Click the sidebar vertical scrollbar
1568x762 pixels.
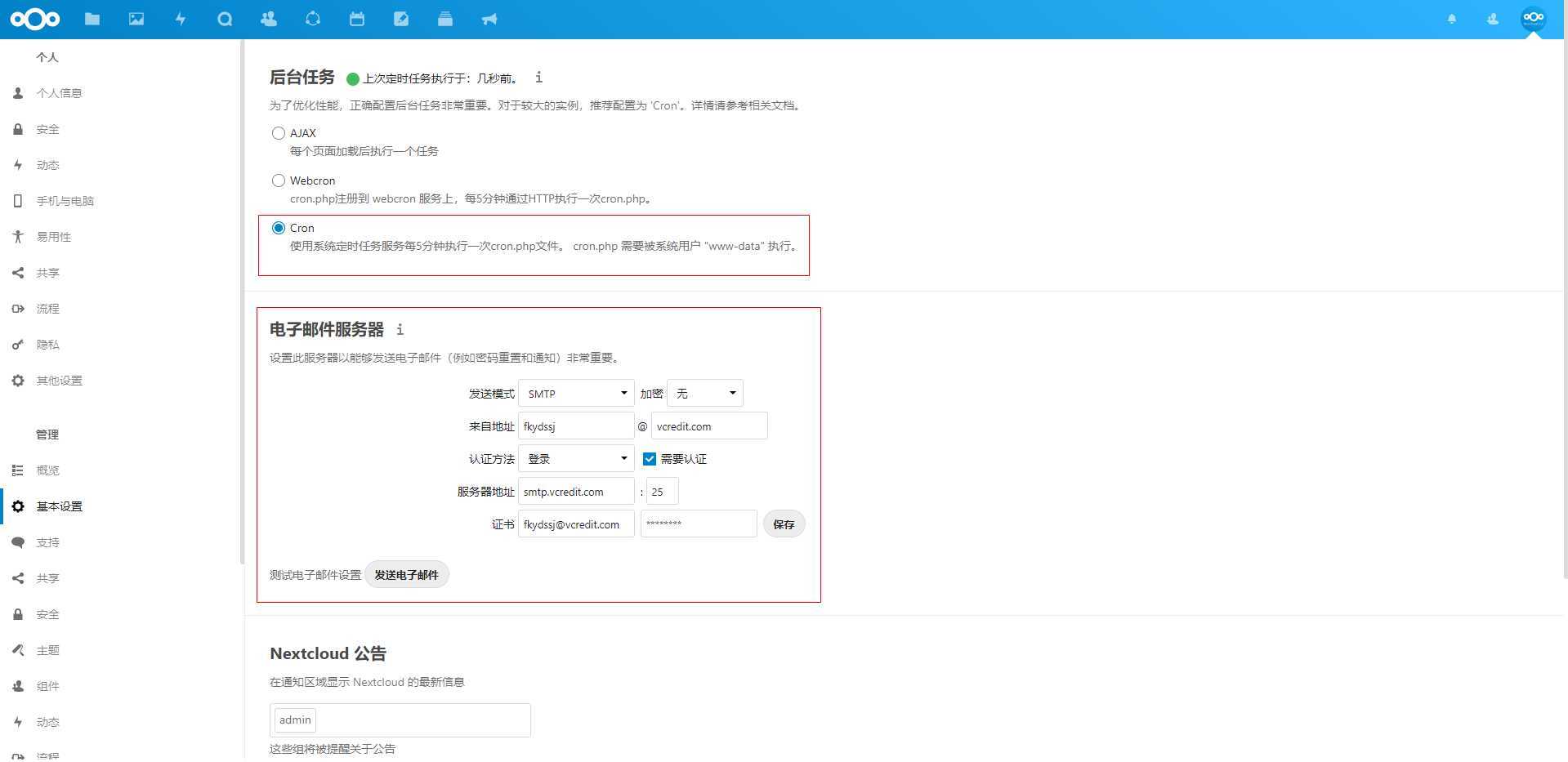(x=242, y=302)
